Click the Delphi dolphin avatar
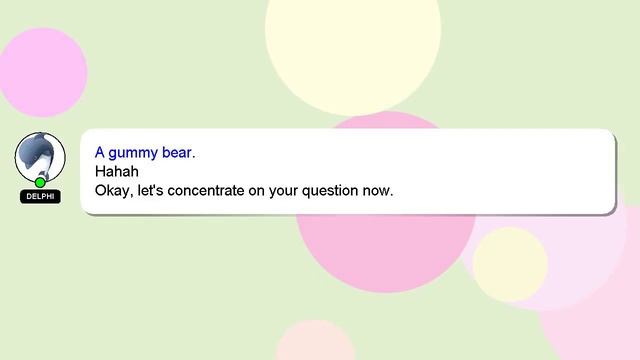640x360 pixels. 40,157
